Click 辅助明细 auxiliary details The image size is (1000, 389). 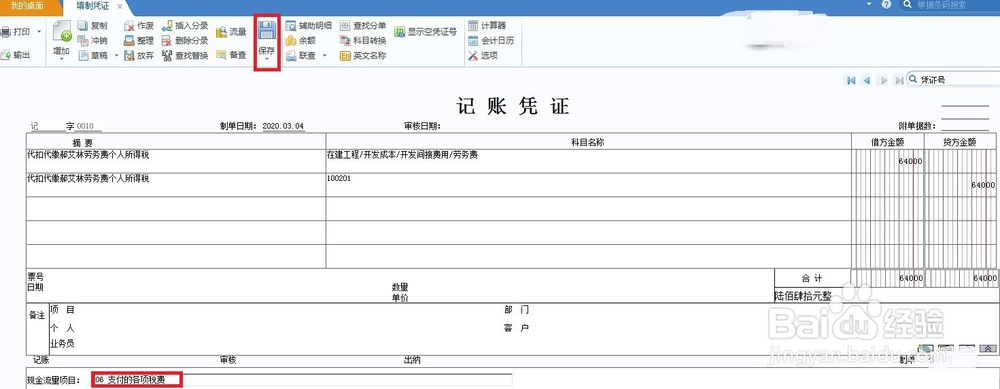(x=309, y=26)
